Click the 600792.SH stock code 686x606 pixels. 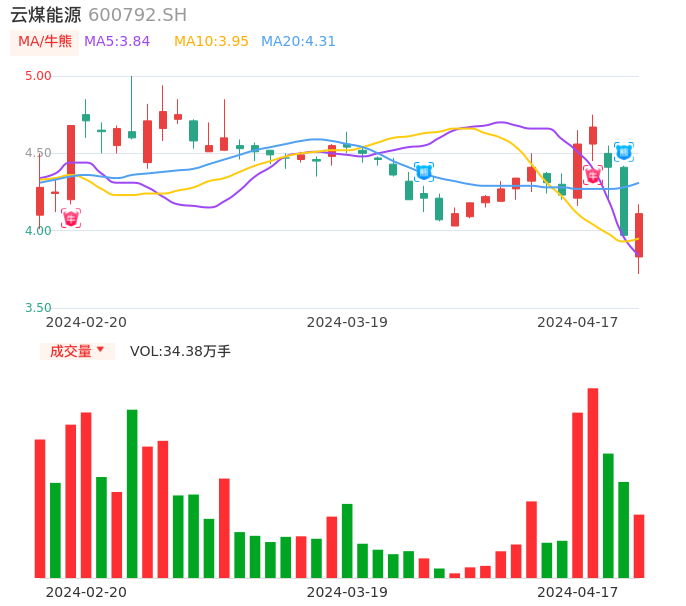coord(137,15)
